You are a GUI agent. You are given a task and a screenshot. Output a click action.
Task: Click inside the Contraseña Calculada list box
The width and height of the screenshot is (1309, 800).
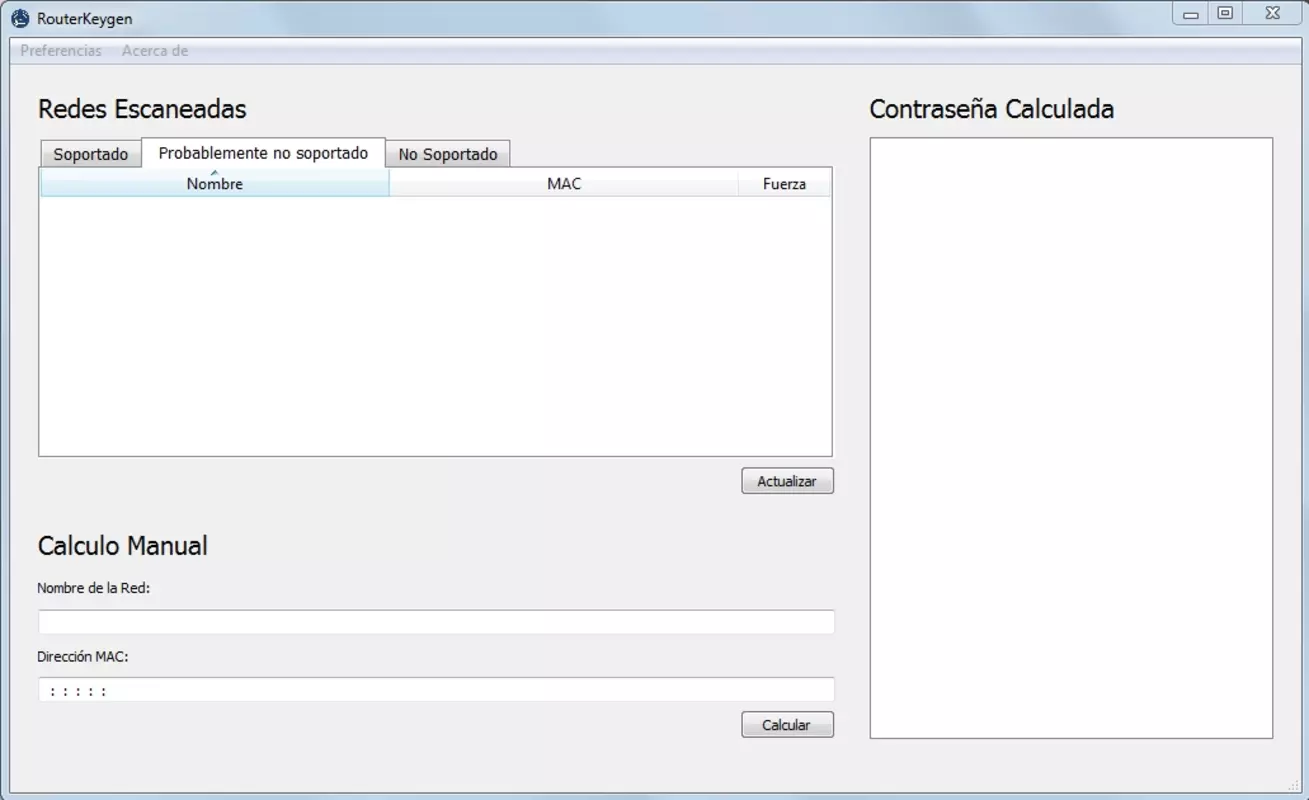point(1071,438)
